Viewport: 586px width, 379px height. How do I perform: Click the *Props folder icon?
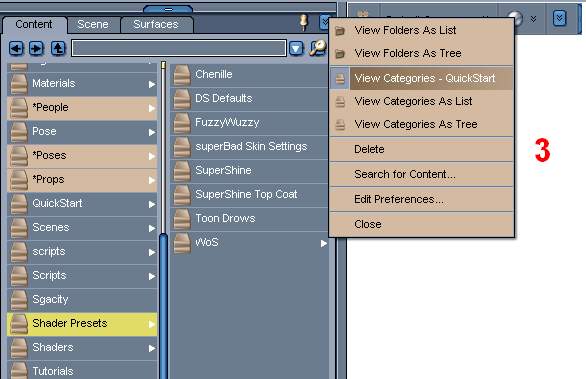(19, 180)
